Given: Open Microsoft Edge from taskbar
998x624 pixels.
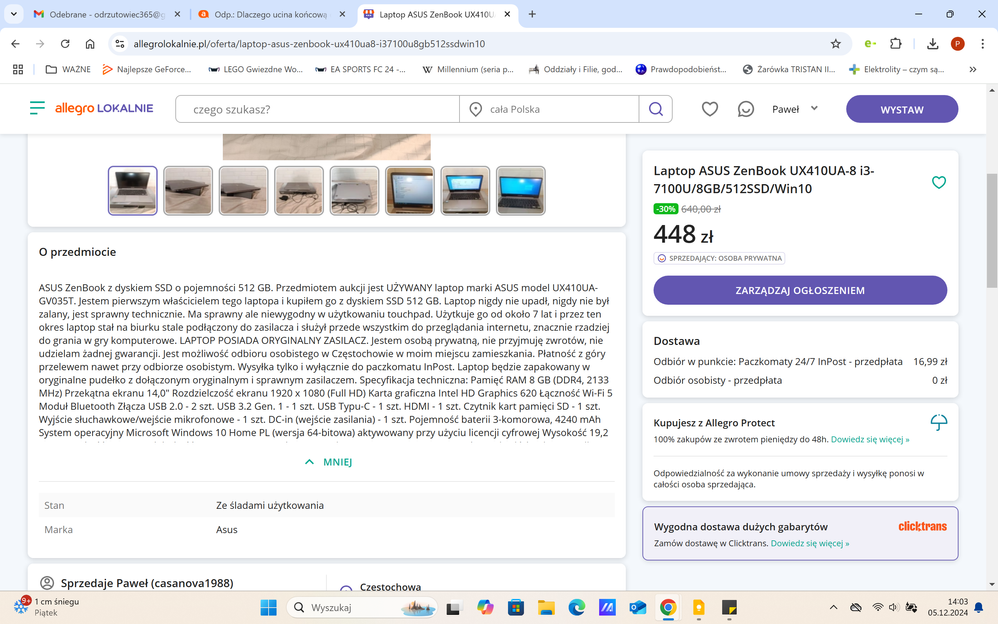Looking at the screenshot, I should tap(577, 607).
